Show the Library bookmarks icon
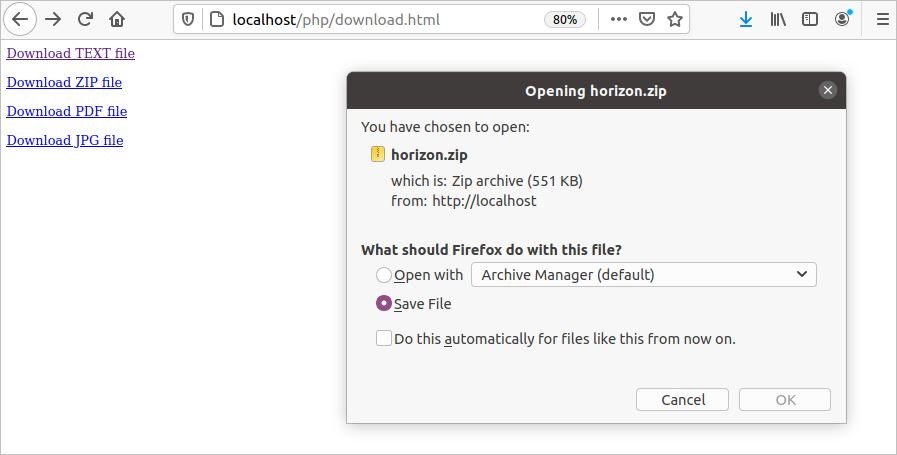This screenshot has width=897, height=455. coord(778,19)
